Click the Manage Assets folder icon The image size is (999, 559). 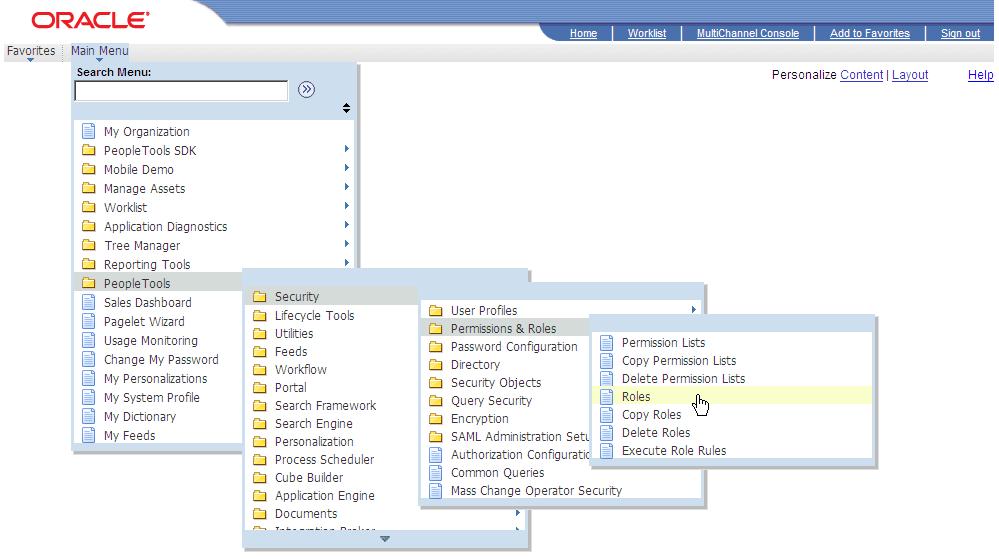tap(89, 189)
